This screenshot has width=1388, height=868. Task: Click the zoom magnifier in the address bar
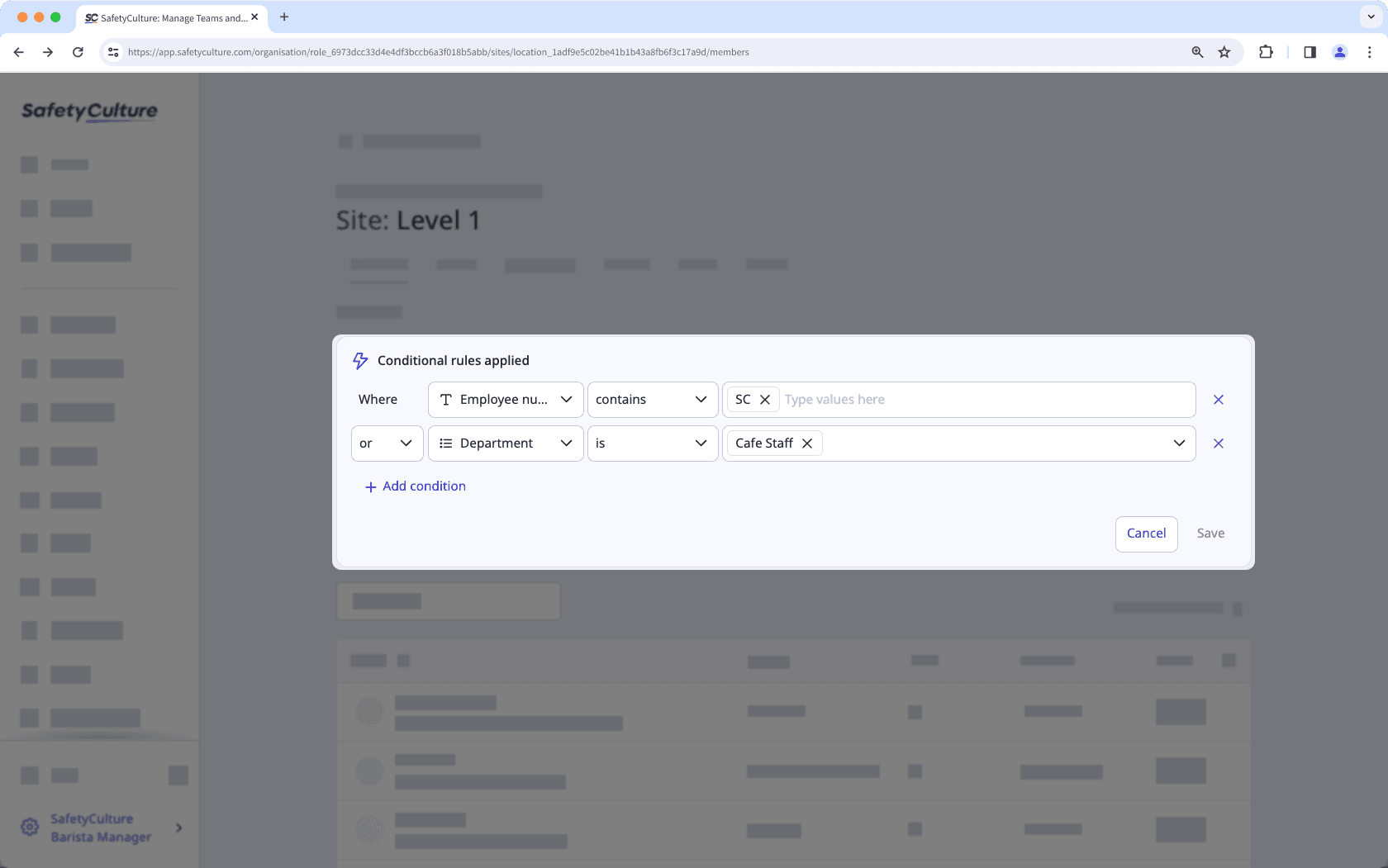1196,51
